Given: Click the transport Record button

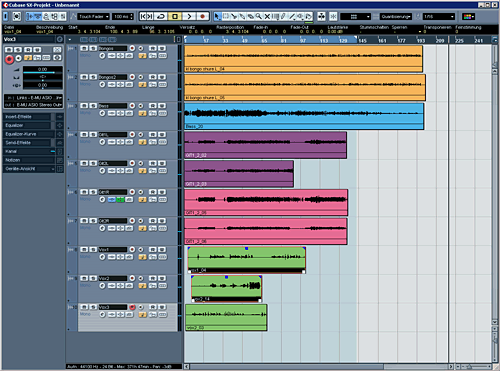Looking at the screenshot, I should point(202,16).
